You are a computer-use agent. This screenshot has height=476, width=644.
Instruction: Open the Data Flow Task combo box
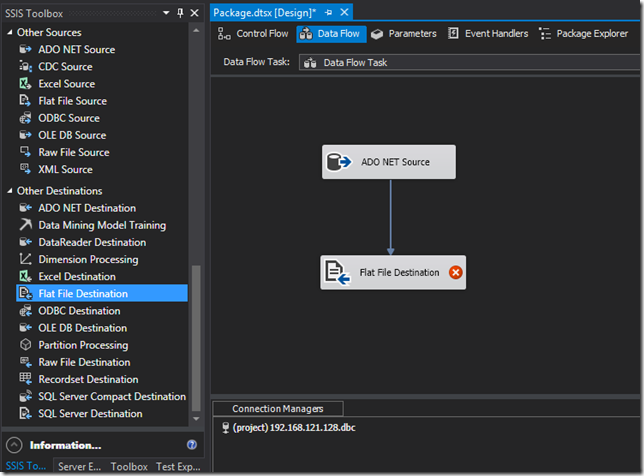[x=469, y=62]
